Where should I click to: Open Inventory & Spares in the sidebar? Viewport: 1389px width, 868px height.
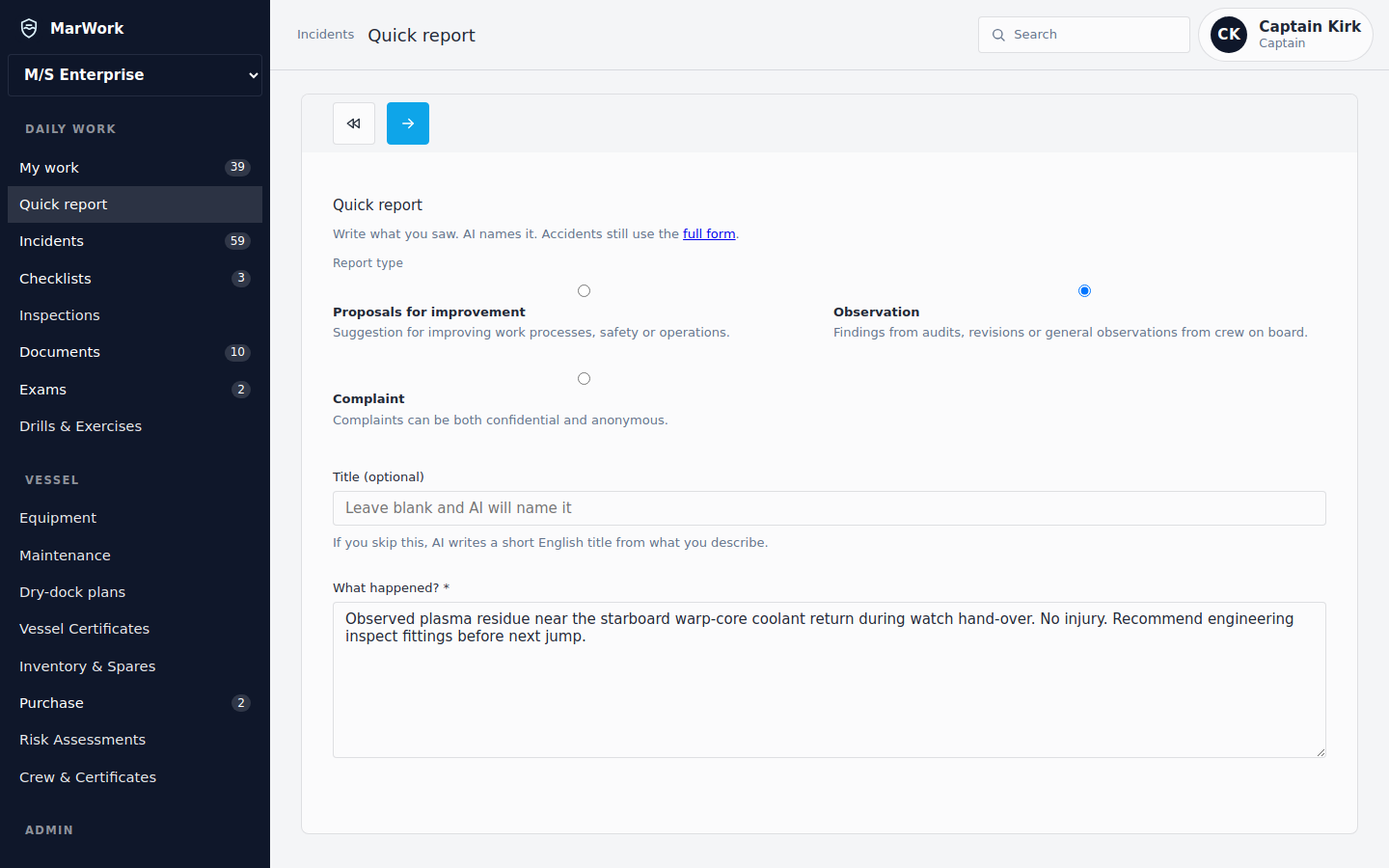(135, 666)
